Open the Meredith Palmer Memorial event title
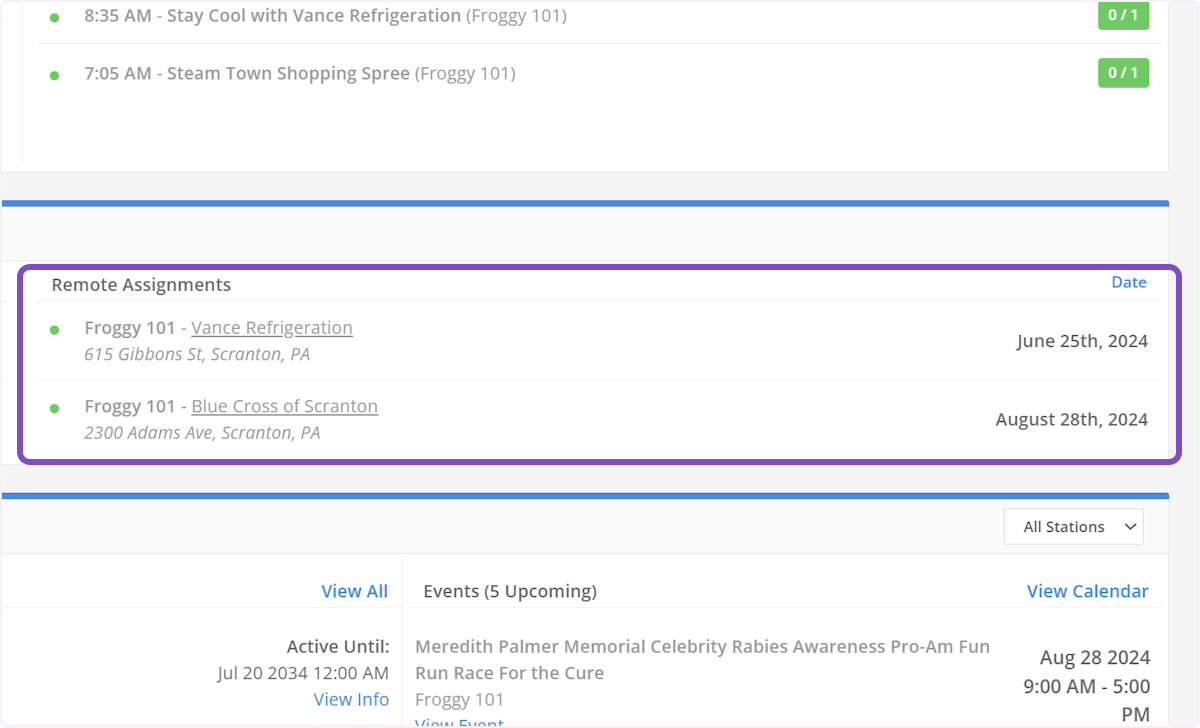This screenshot has height=728, width=1200. pyautogui.click(x=702, y=660)
